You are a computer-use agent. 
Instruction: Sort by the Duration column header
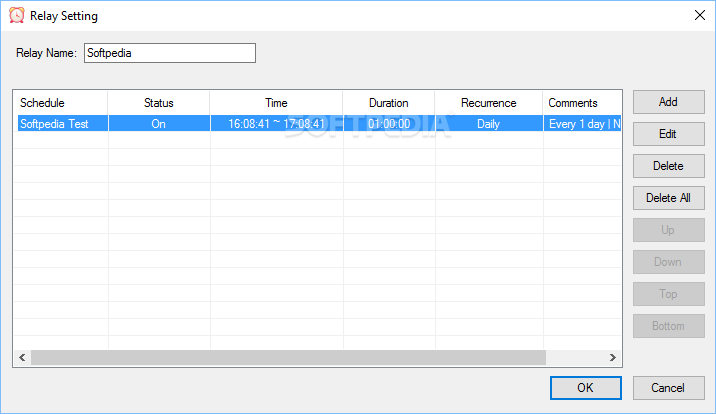point(389,103)
